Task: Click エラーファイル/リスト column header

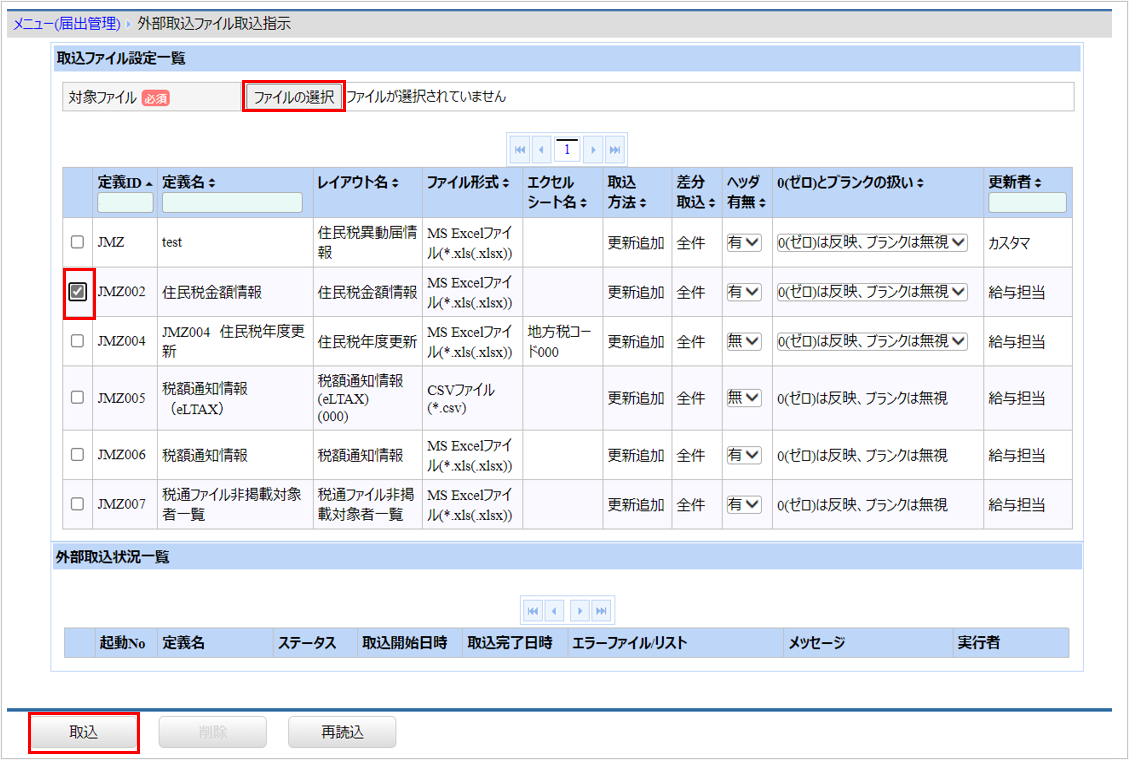Action: pyautogui.click(x=629, y=643)
